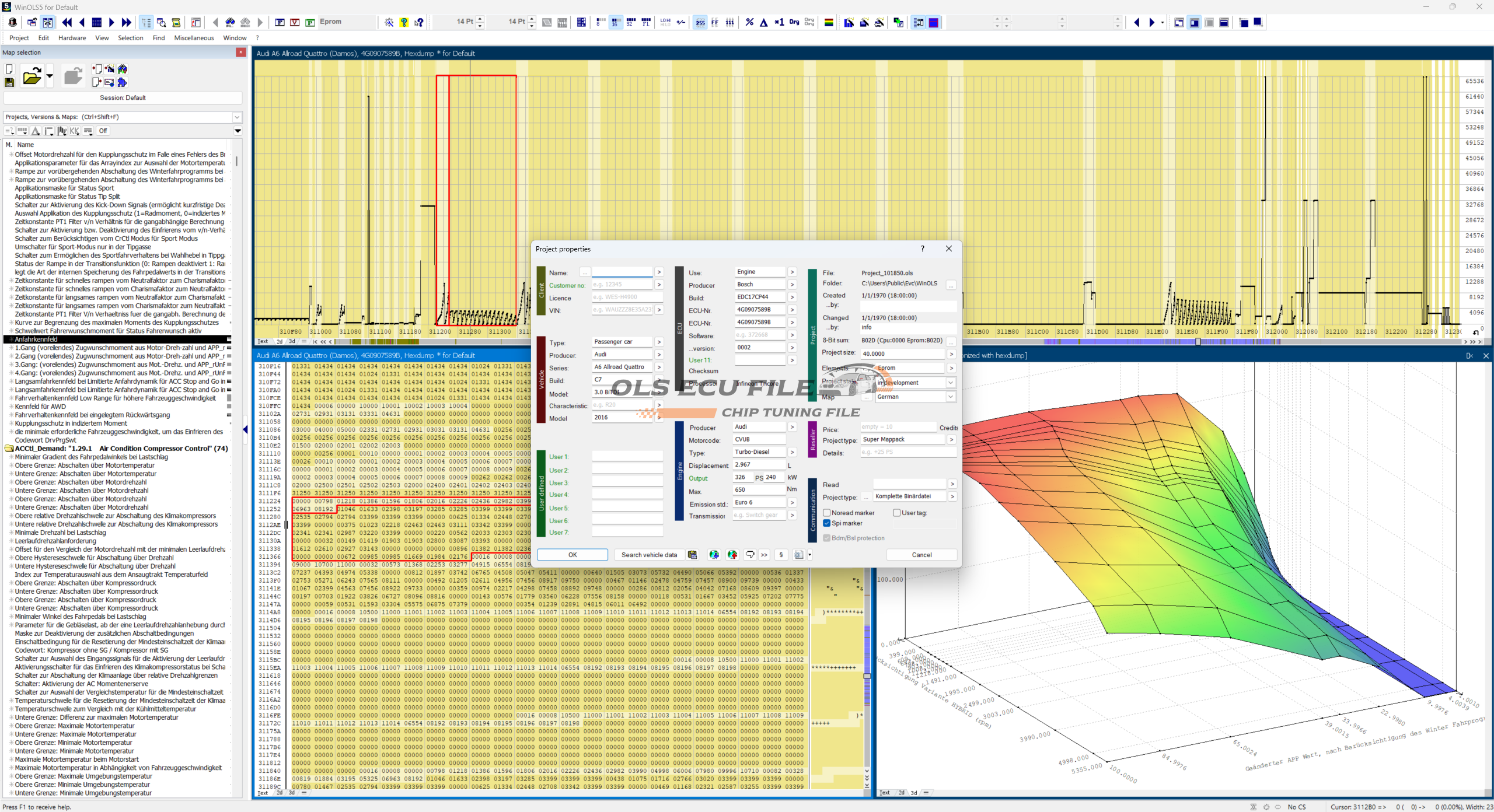The width and height of the screenshot is (1494, 812).
Task: Click the Search vehicle data button
Action: 649,555
